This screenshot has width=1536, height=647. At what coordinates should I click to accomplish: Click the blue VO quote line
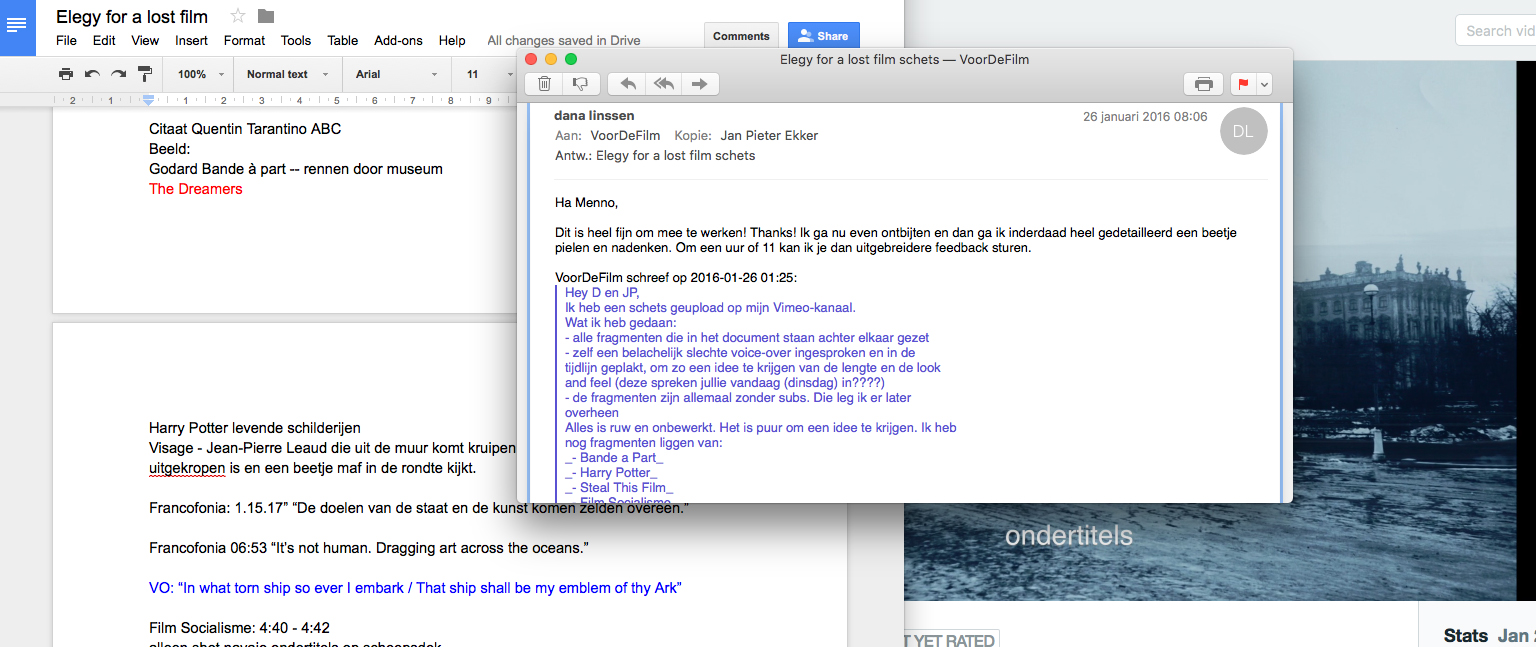pos(415,588)
